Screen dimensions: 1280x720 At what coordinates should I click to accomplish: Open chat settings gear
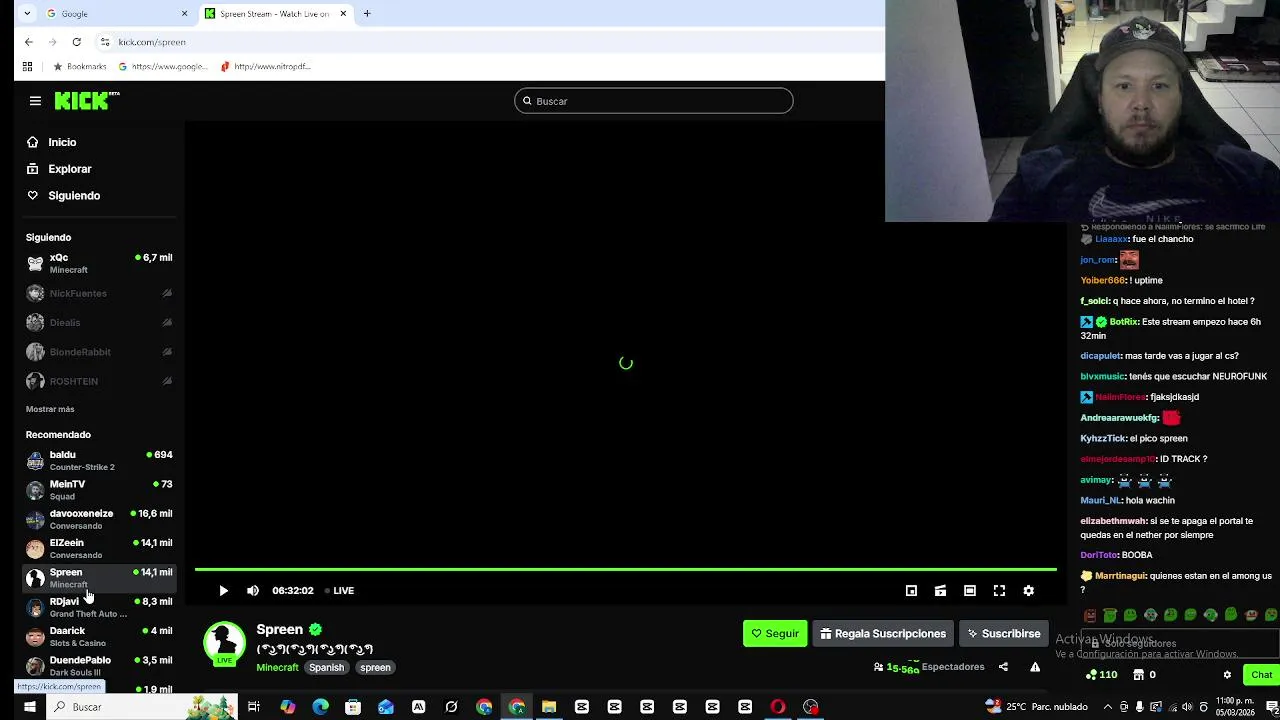pos(1227,675)
